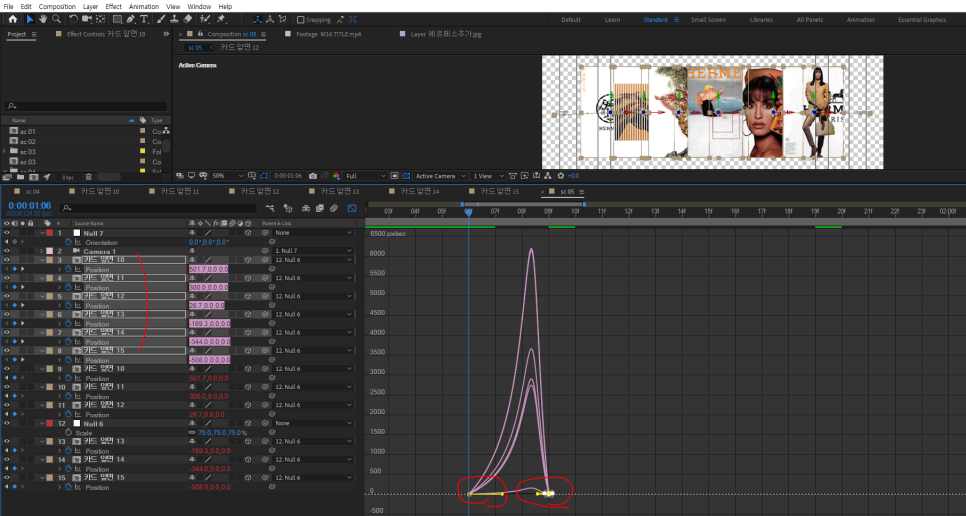
Task: Toggle visibility of layer 12 Null 6
Action: [7, 423]
